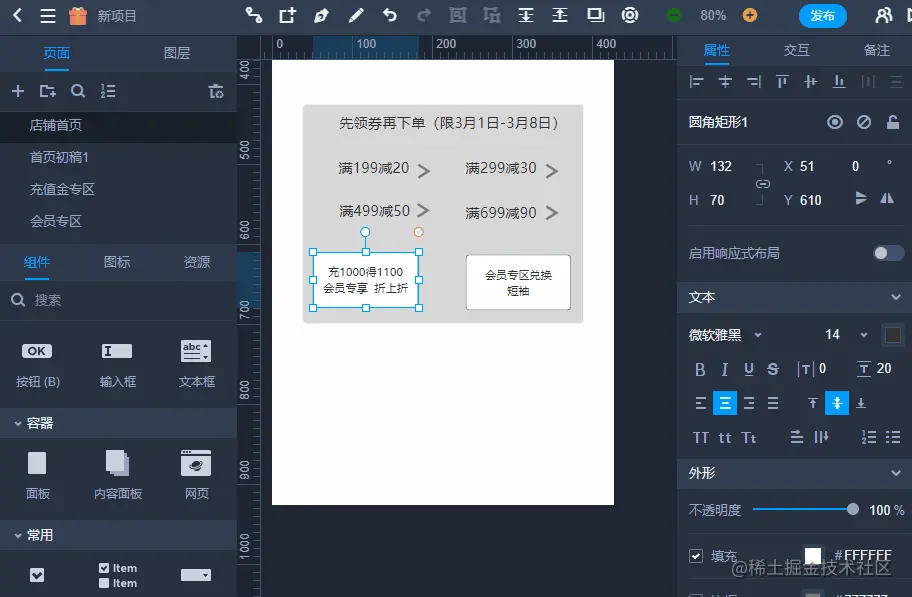
Task: Open the 交互 tab in properties panel
Action: point(796,50)
